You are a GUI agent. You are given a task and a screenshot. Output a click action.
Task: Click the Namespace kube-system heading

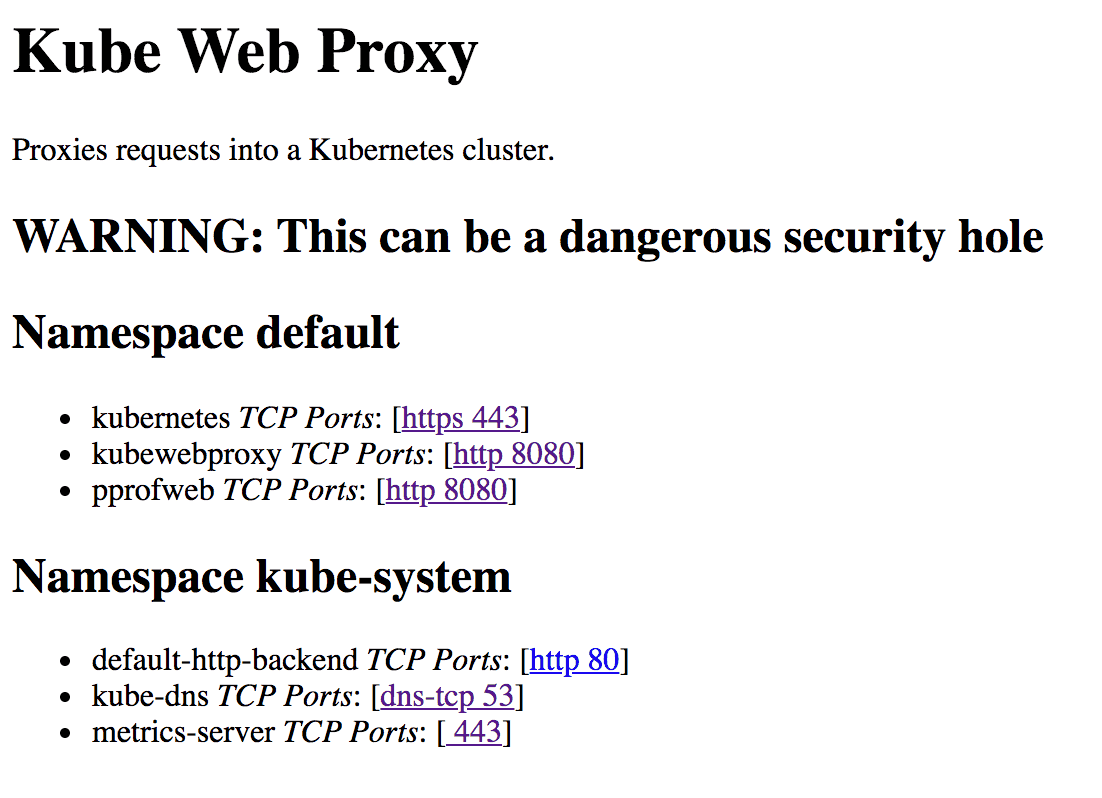click(261, 577)
